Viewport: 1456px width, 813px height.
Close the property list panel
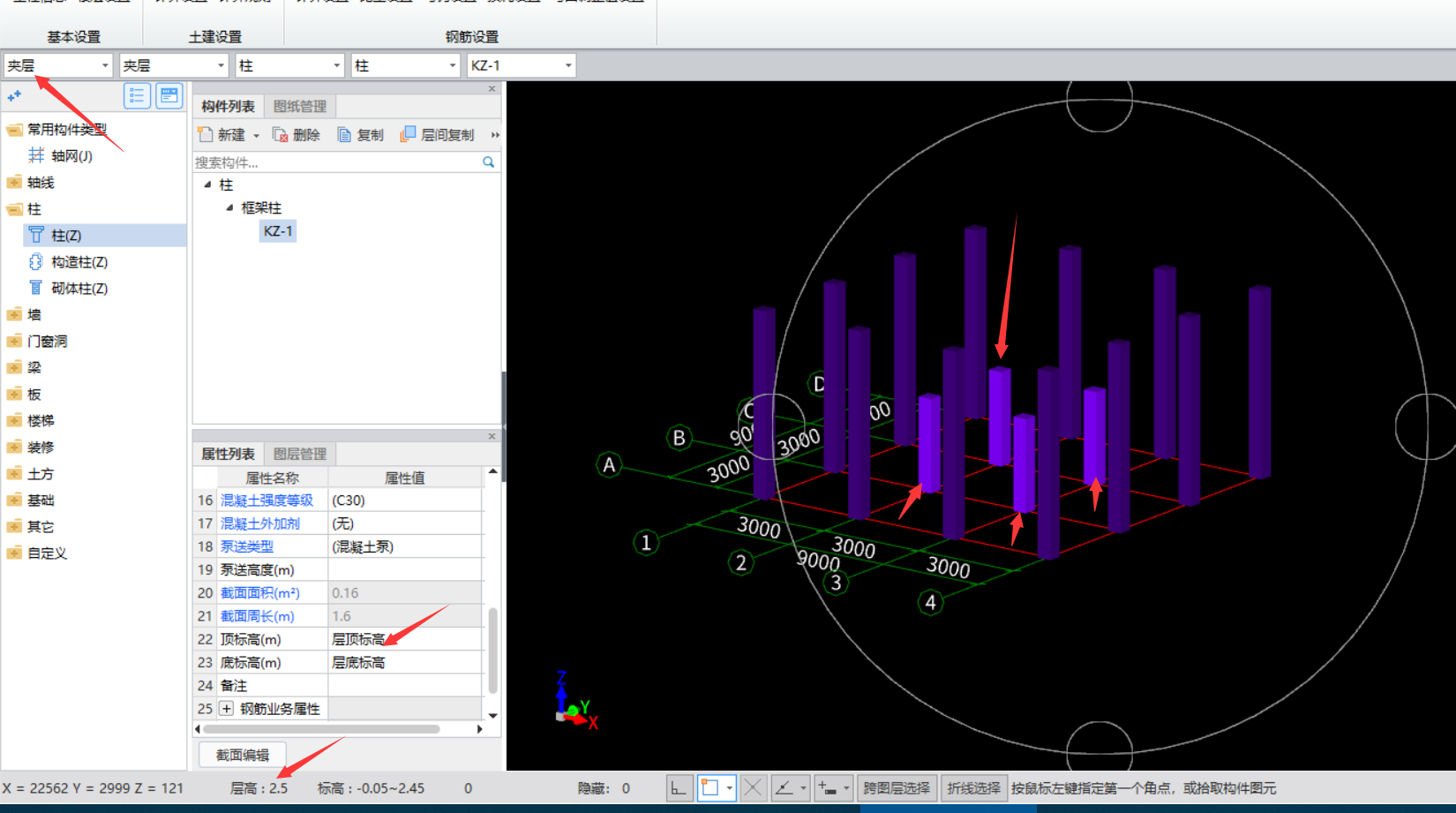[492, 436]
